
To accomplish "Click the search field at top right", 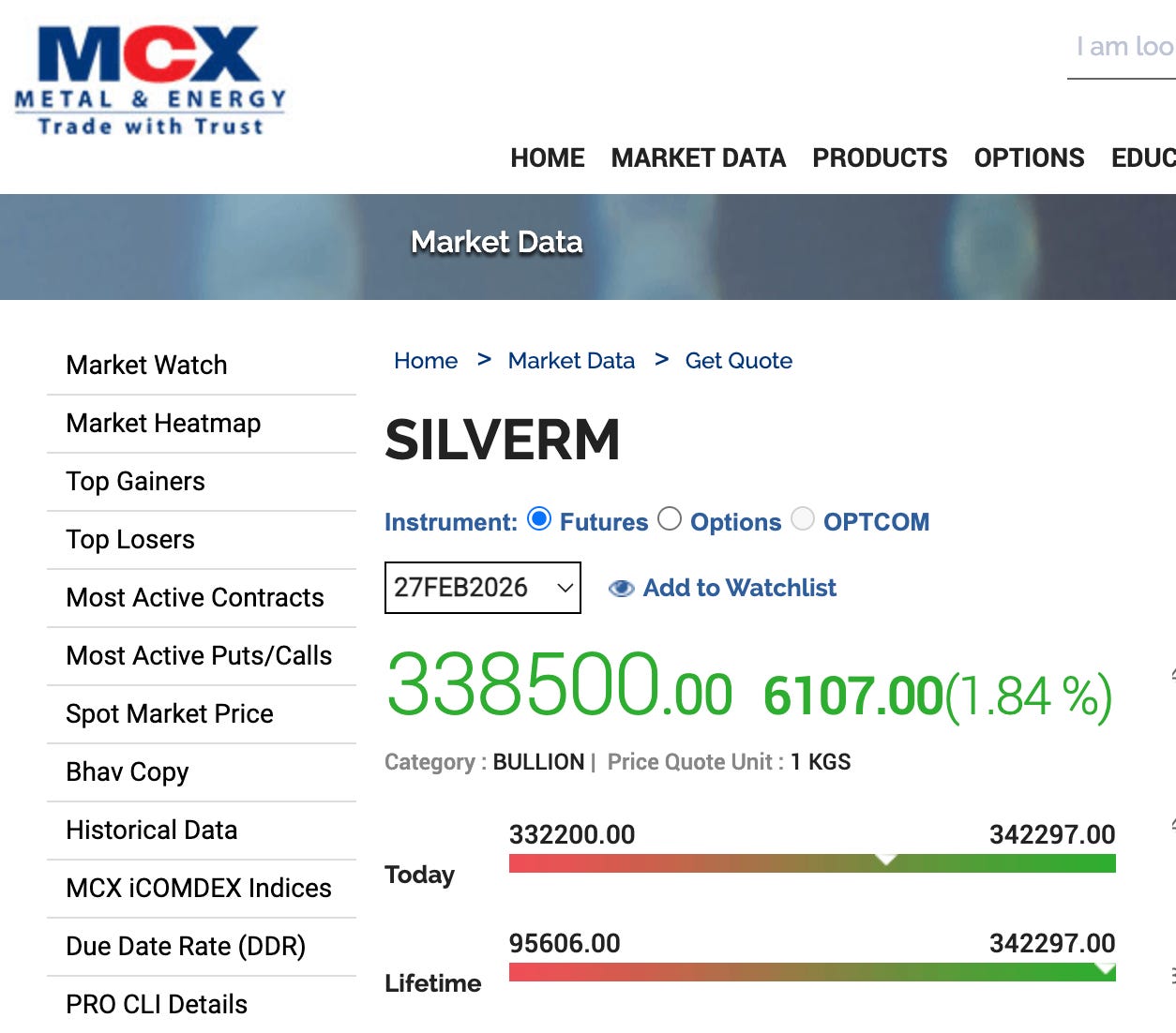I will [1122, 49].
